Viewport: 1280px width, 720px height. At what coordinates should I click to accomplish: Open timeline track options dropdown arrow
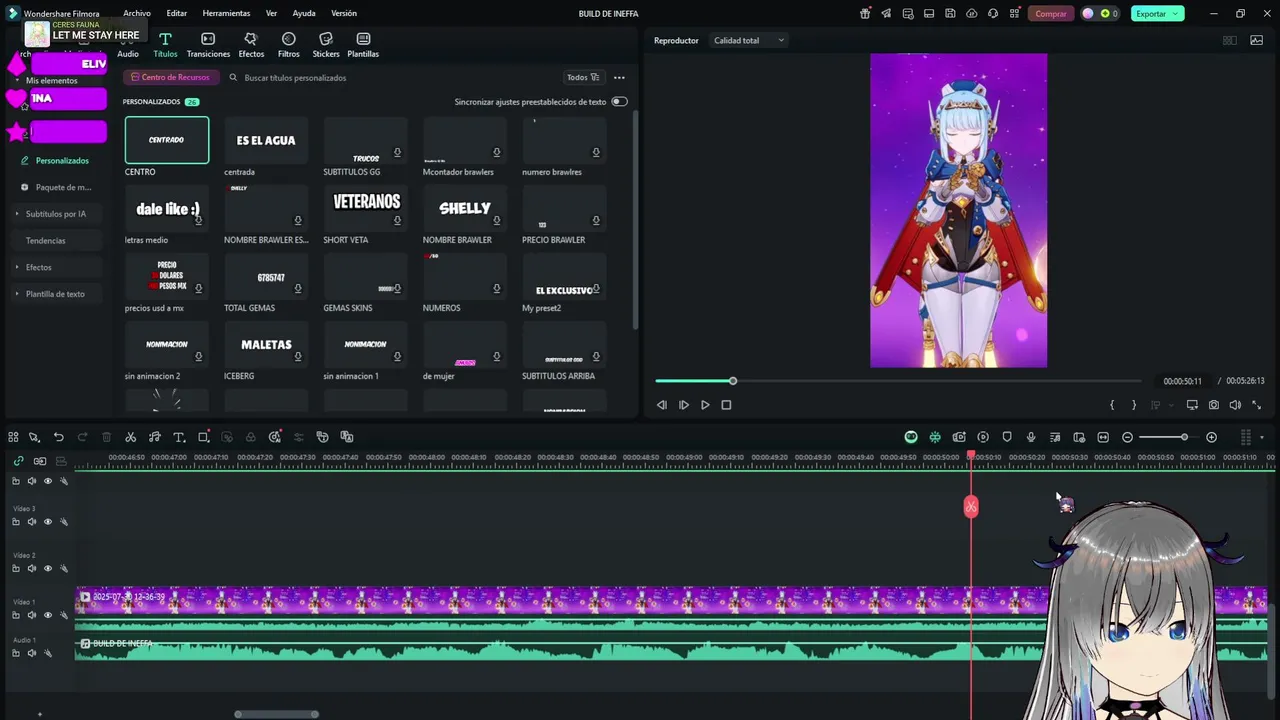click(x=1262, y=437)
